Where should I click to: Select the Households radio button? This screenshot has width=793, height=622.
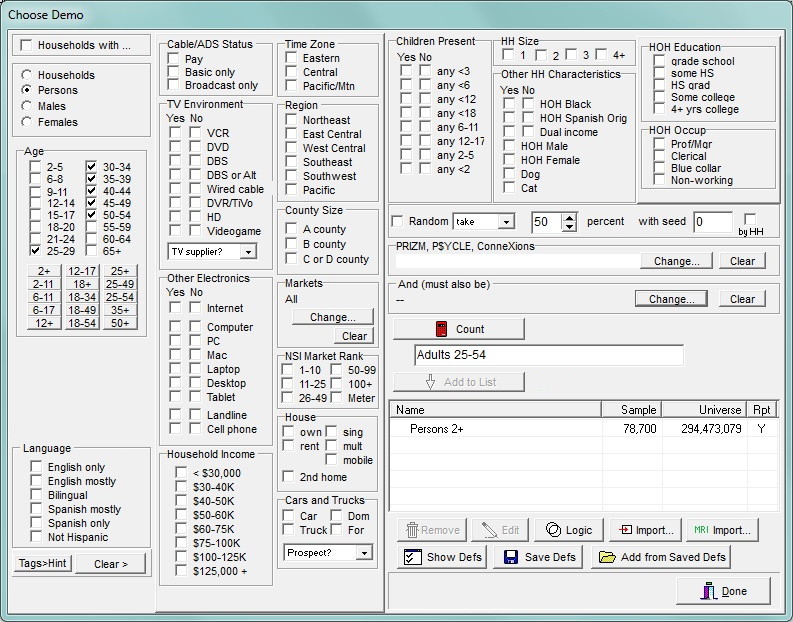(x=26, y=75)
